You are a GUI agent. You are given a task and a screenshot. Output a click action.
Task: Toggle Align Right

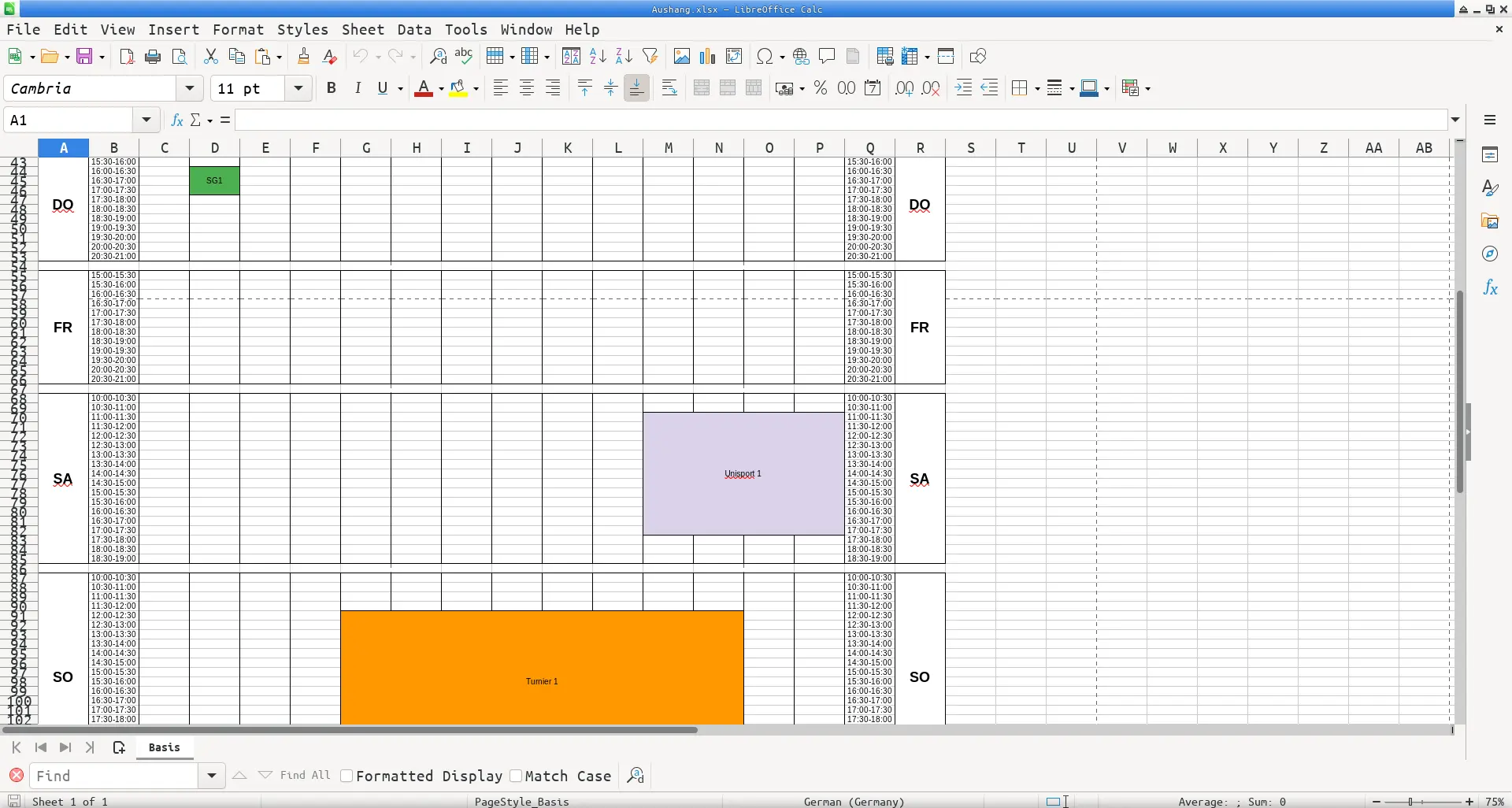click(553, 88)
